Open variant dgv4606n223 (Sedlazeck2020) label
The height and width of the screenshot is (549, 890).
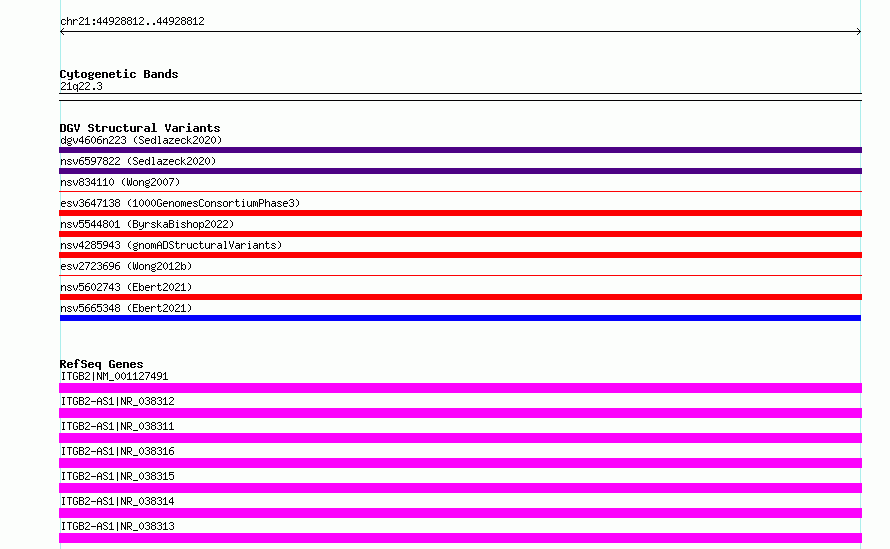click(141, 140)
